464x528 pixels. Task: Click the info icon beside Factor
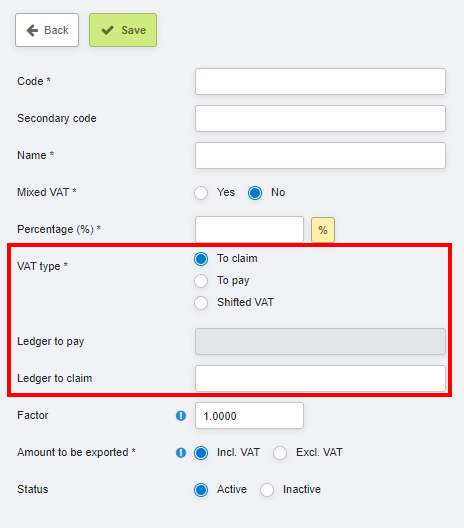[x=181, y=416]
